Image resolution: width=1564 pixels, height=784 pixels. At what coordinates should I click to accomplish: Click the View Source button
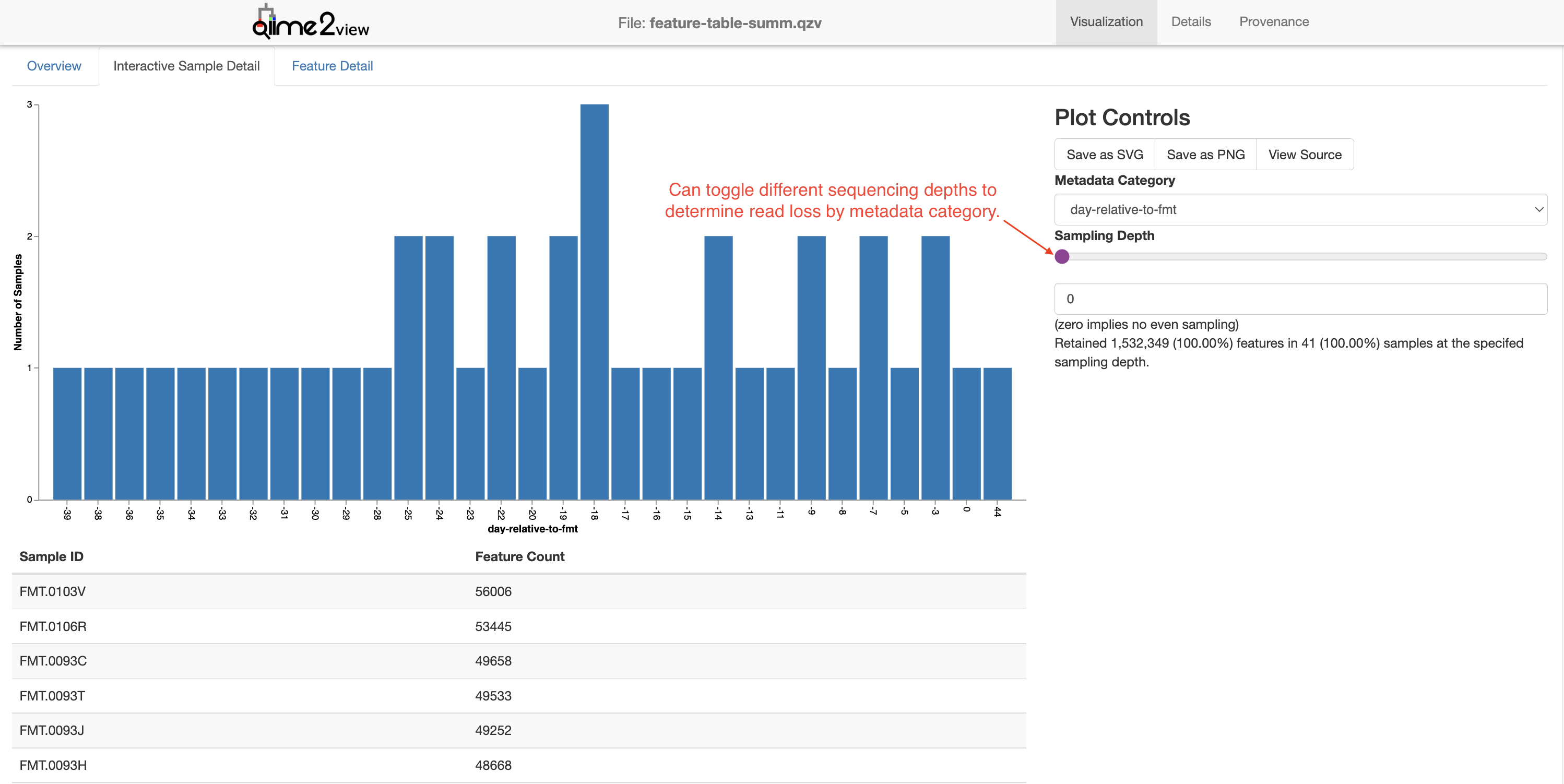[x=1304, y=155]
